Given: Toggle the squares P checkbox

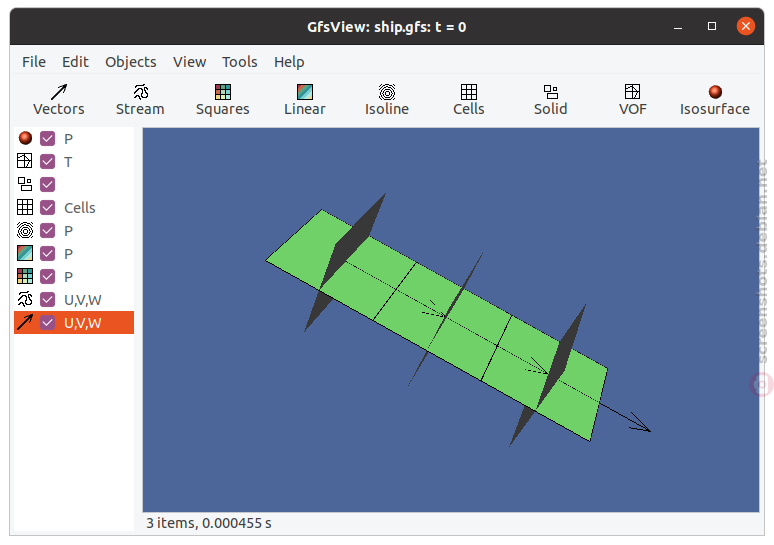Looking at the screenshot, I should point(47,276).
